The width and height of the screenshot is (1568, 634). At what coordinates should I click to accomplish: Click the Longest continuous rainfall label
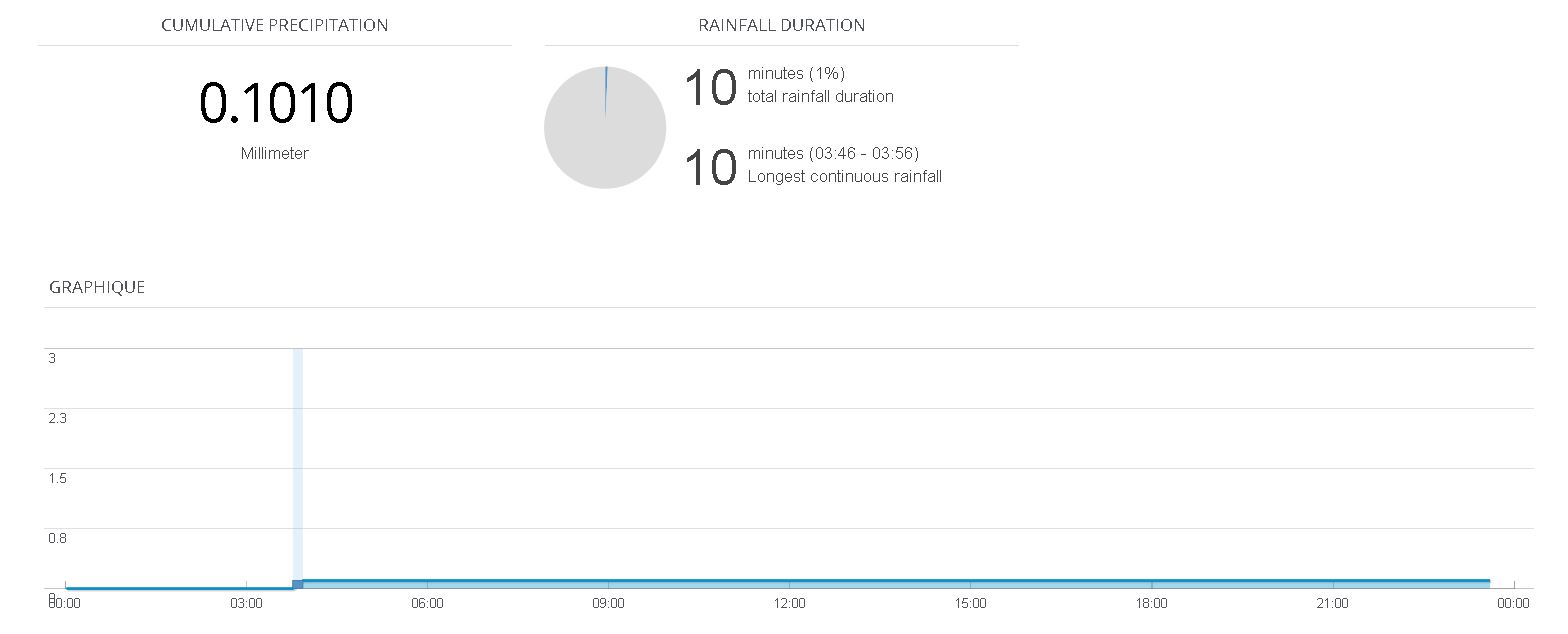point(844,177)
